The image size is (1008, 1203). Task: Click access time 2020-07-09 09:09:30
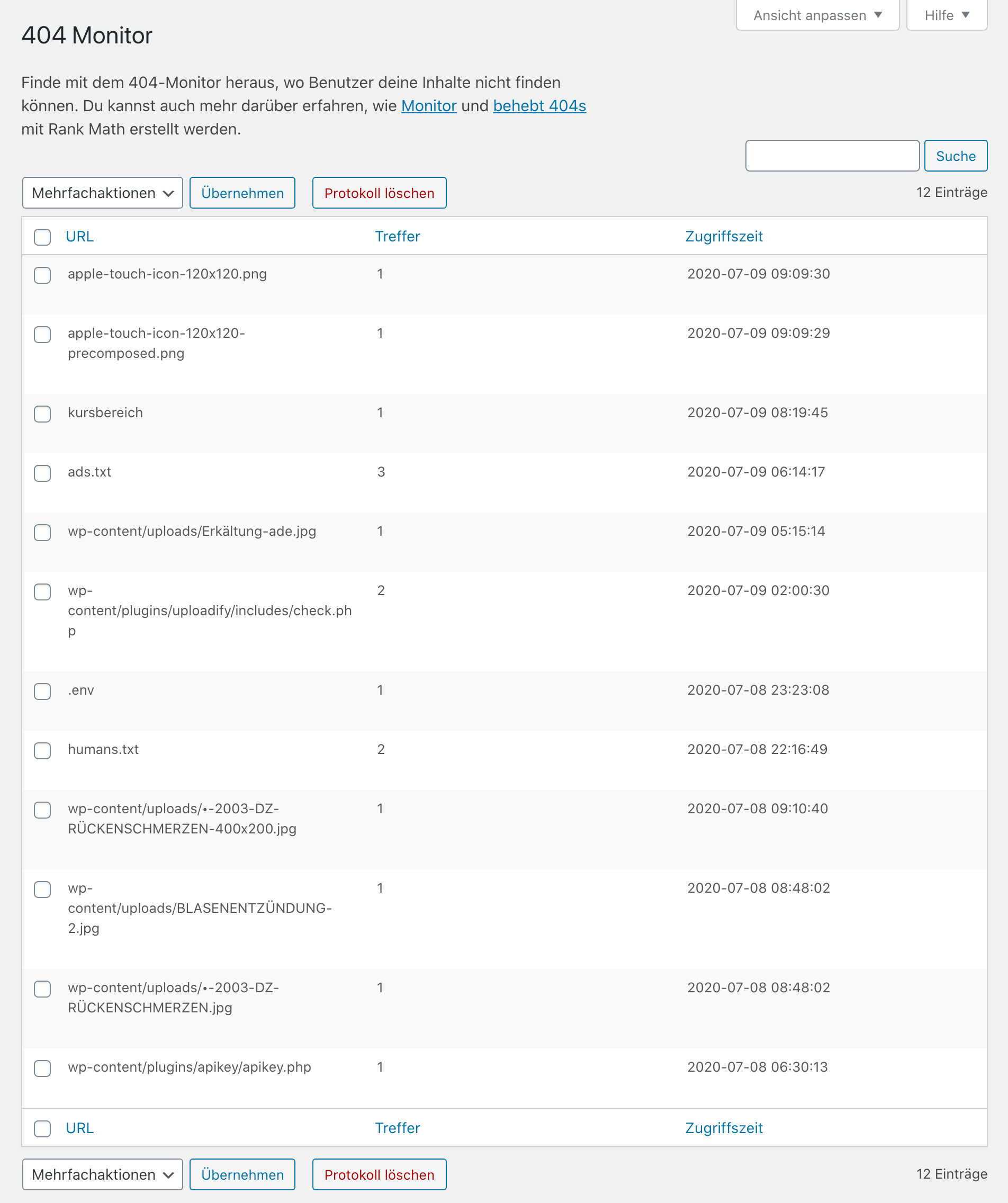(x=758, y=274)
